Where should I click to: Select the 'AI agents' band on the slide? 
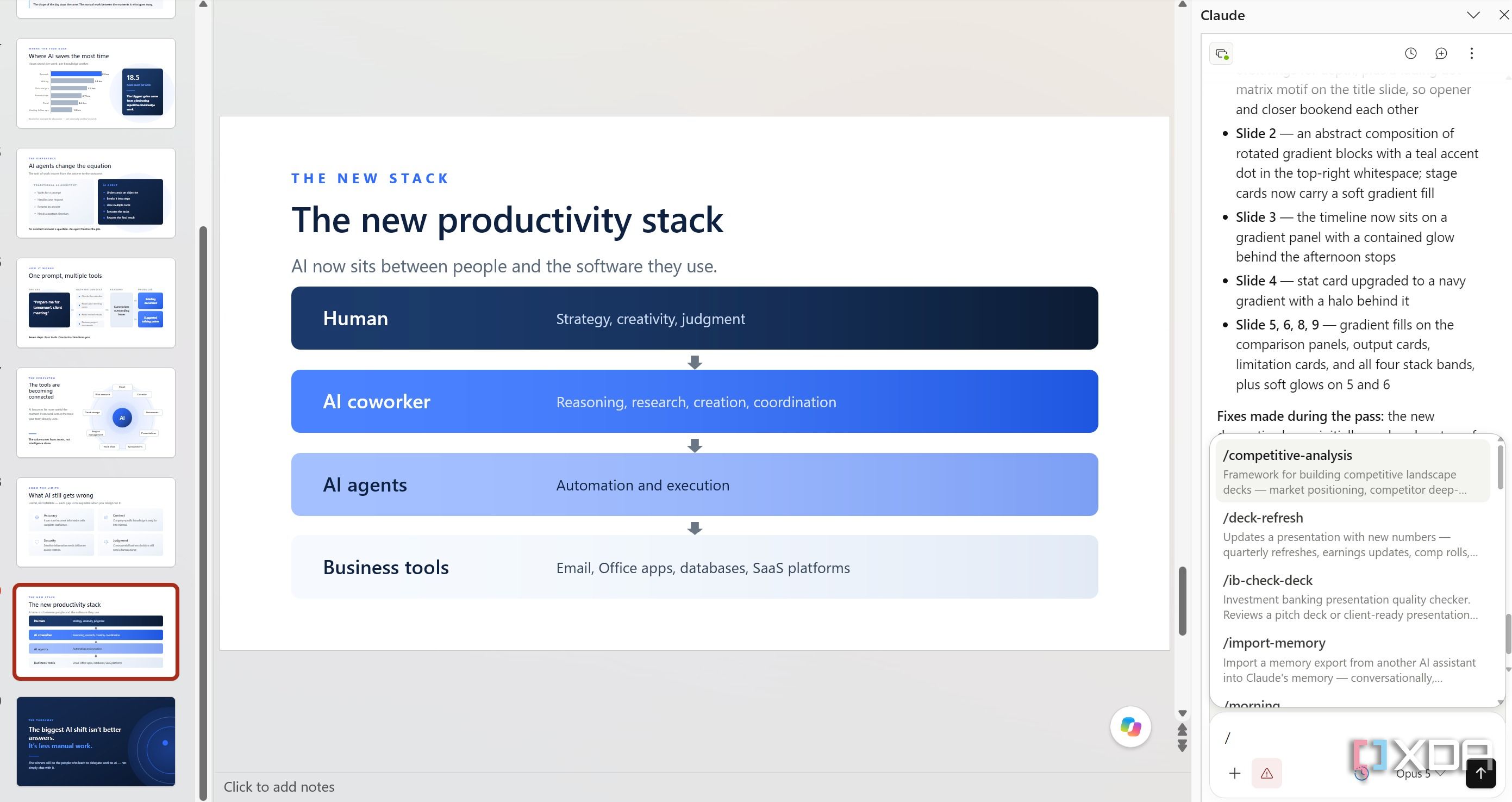[x=695, y=484]
